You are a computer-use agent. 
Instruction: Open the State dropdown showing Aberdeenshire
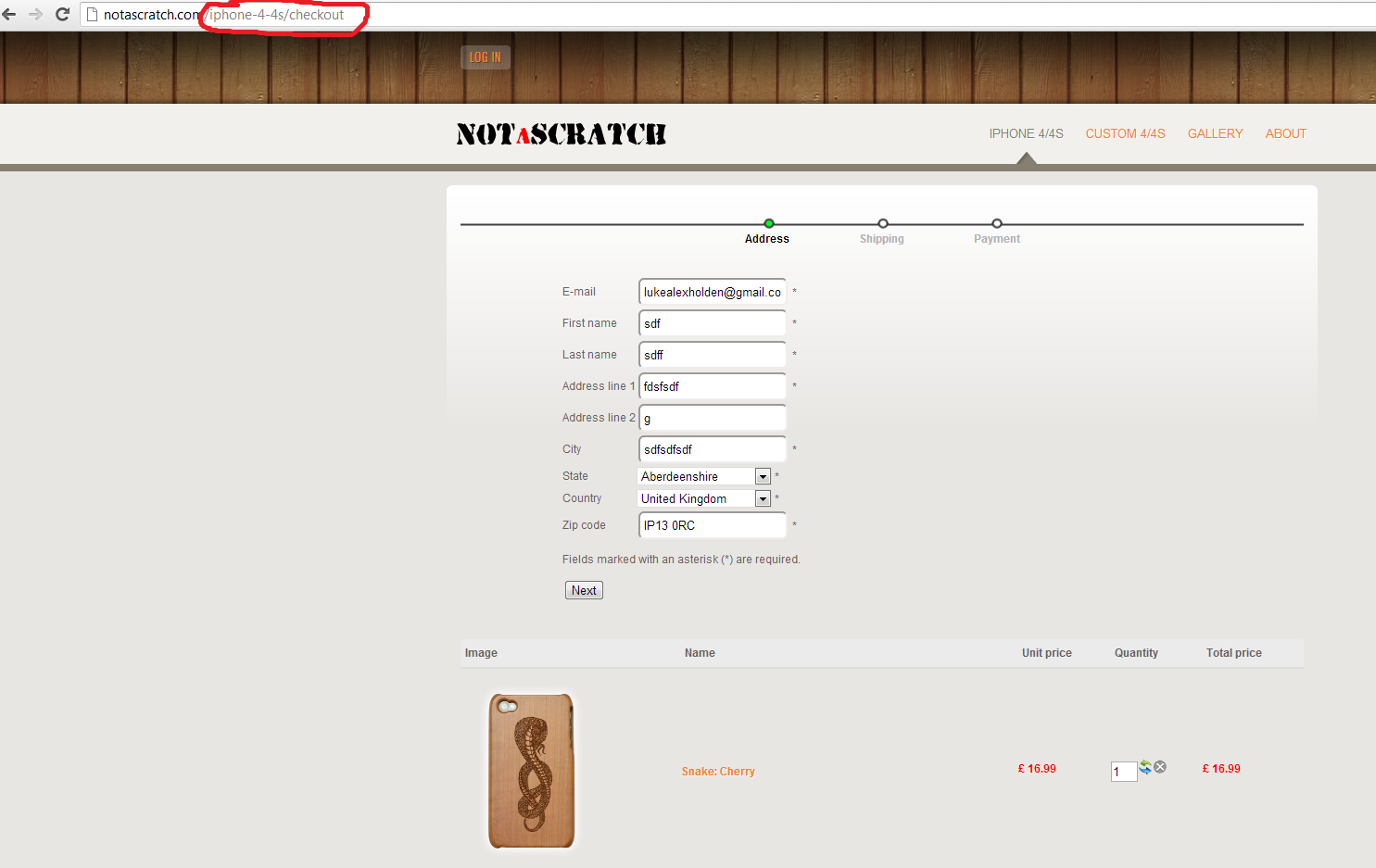click(704, 476)
